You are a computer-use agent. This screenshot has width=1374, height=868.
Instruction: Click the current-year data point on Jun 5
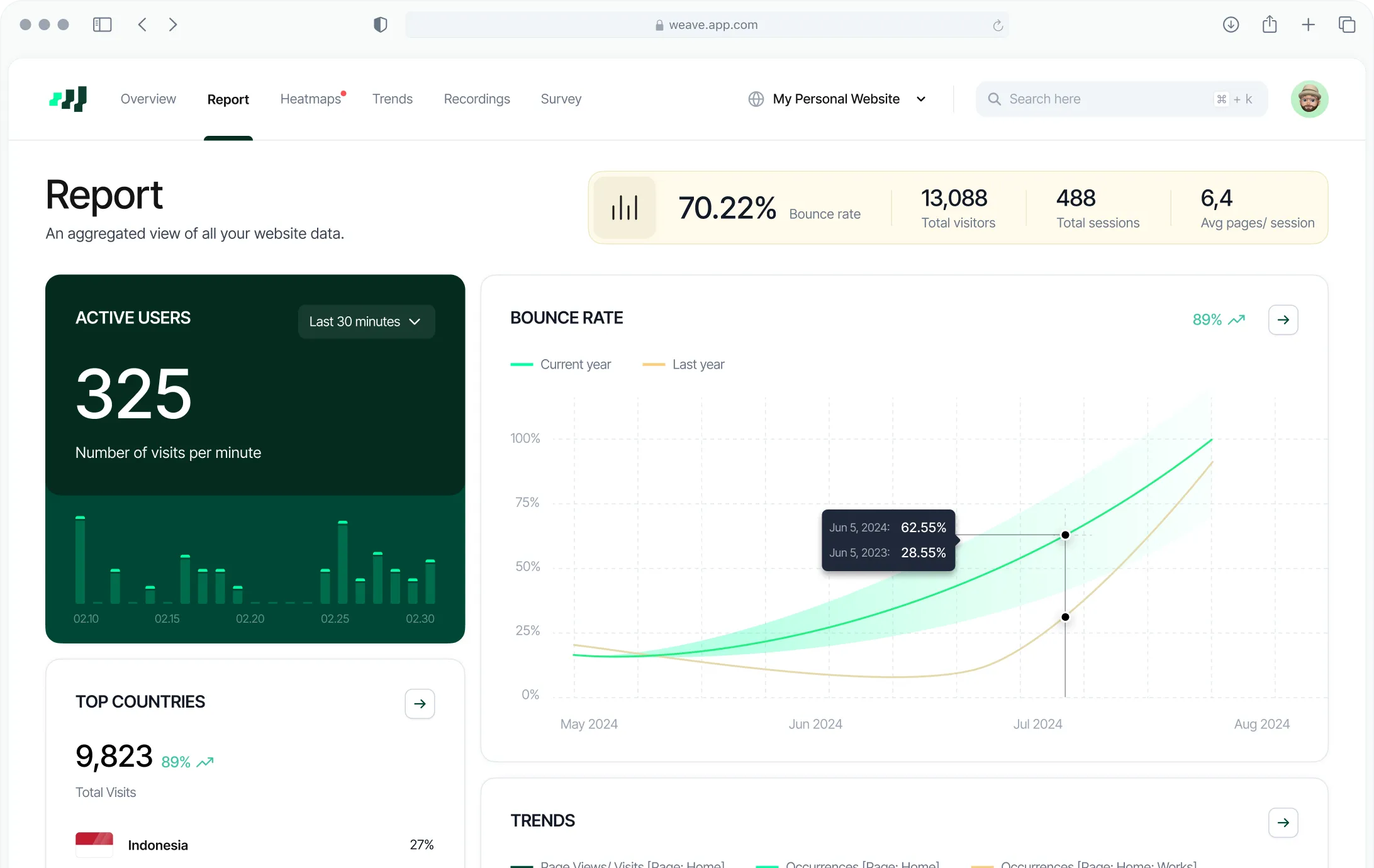[x=1065, y=535]
